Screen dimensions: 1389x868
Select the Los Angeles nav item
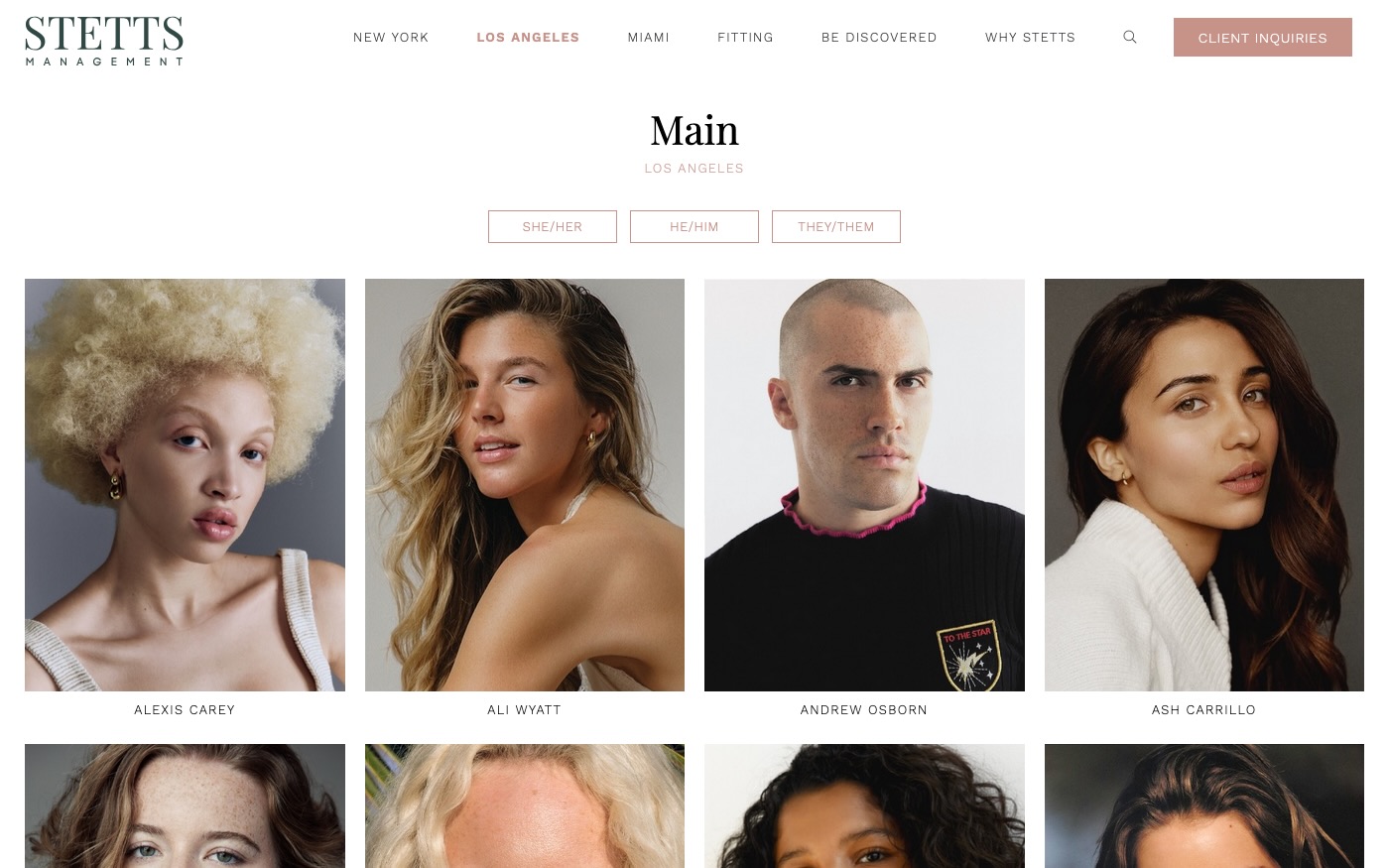(x=528, y=37)
